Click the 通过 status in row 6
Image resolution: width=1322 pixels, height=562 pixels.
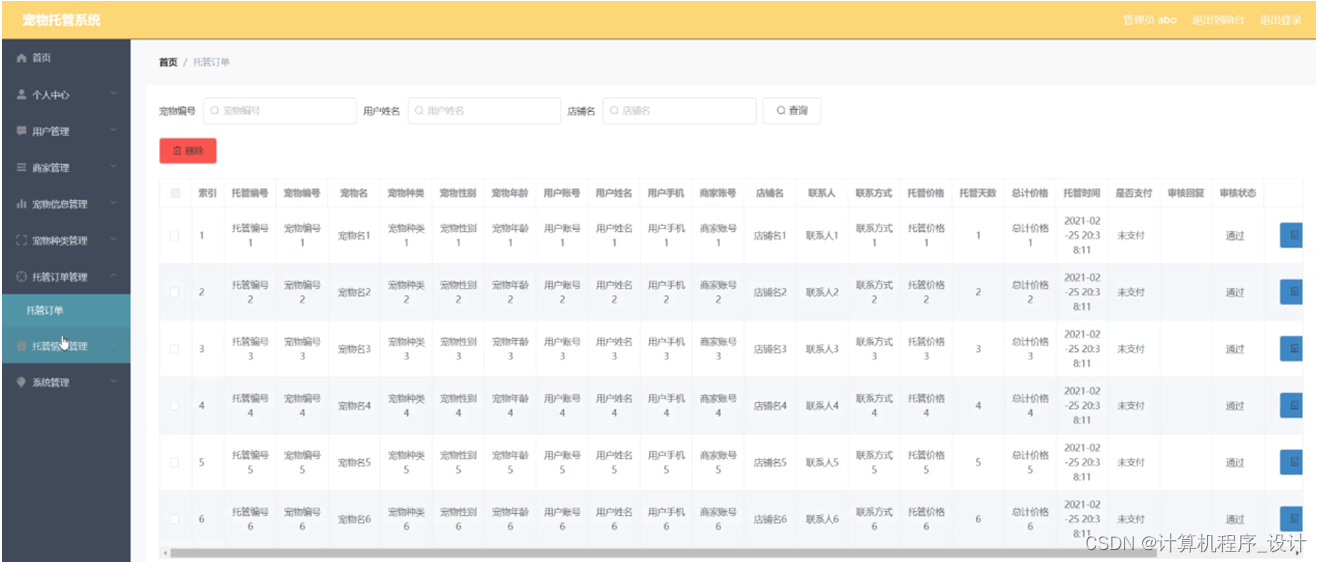click(1235, 520)
